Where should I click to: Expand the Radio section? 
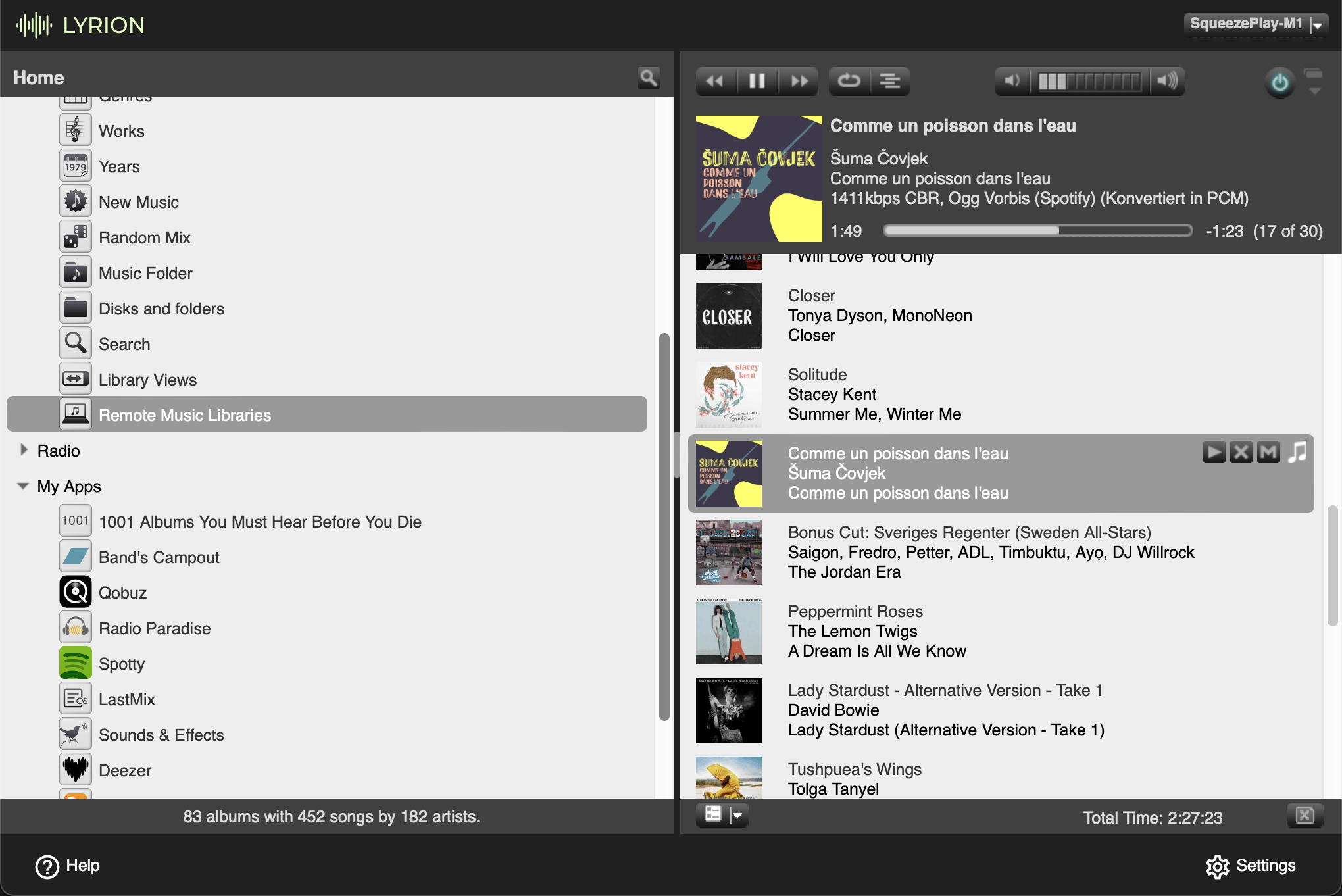tap(23, 450)
